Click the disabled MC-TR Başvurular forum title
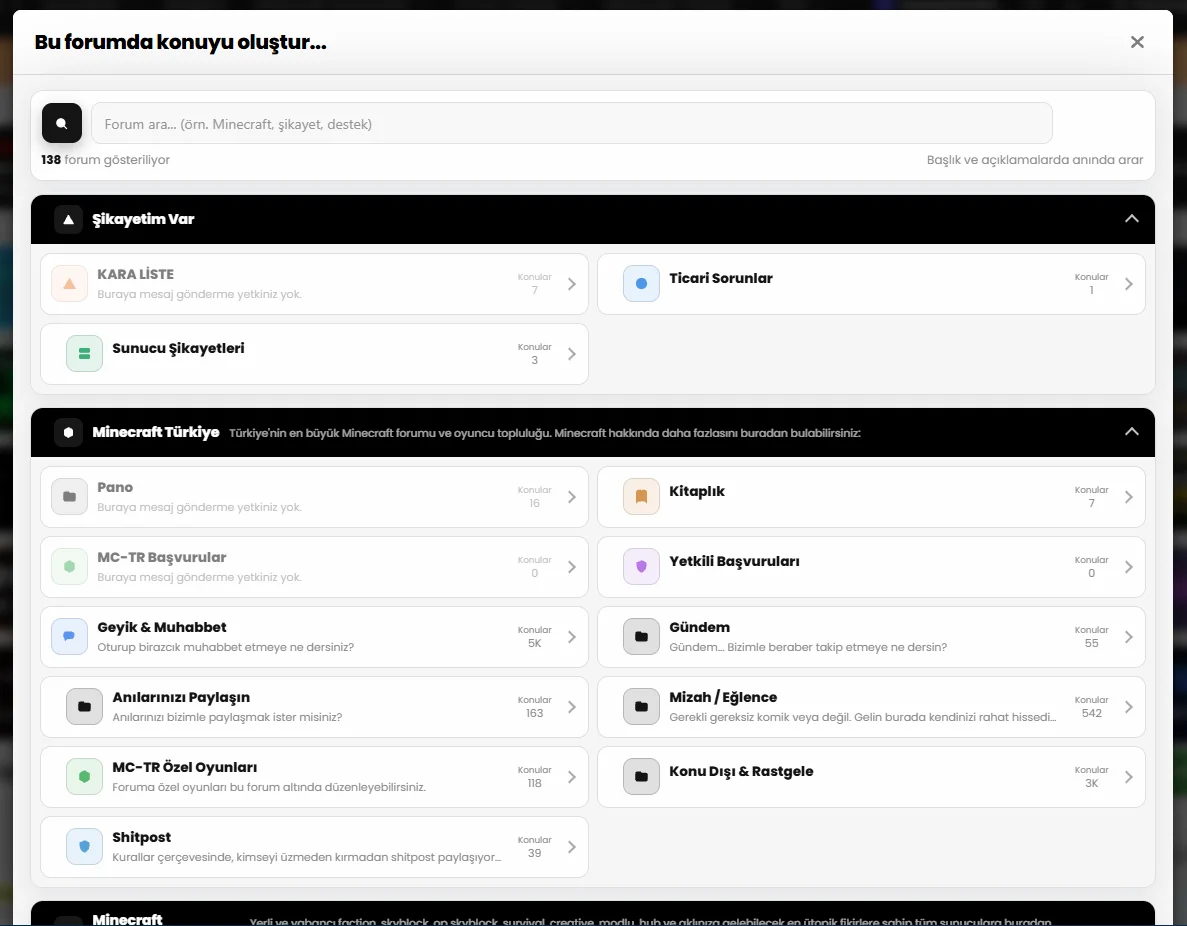The height and width of the screenshot is (926, 1187). (161, 557)
